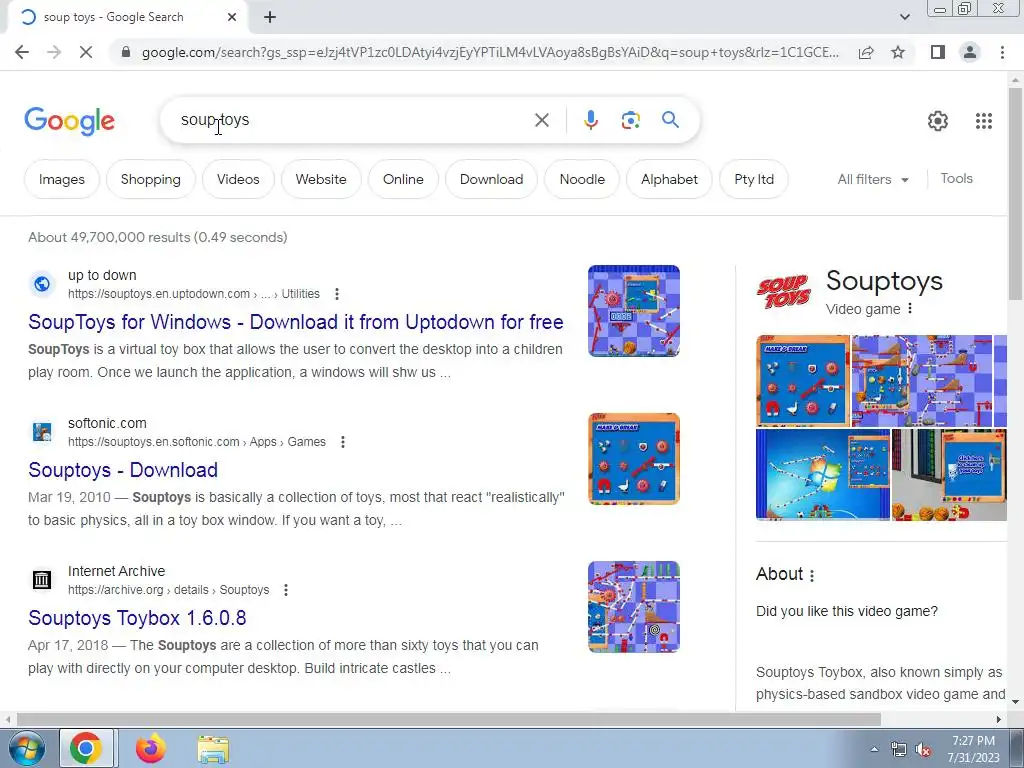
Task: Open Chrome profile avatar
Action: click(x=970, y=52)
